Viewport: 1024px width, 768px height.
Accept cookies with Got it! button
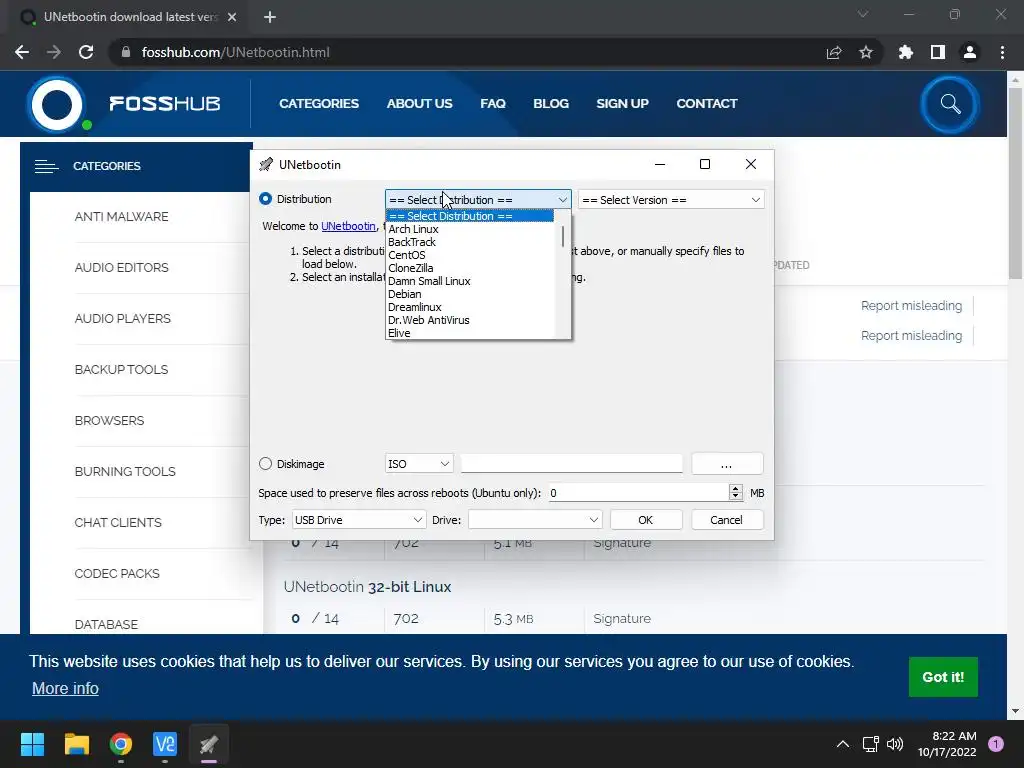click(943, 677)
